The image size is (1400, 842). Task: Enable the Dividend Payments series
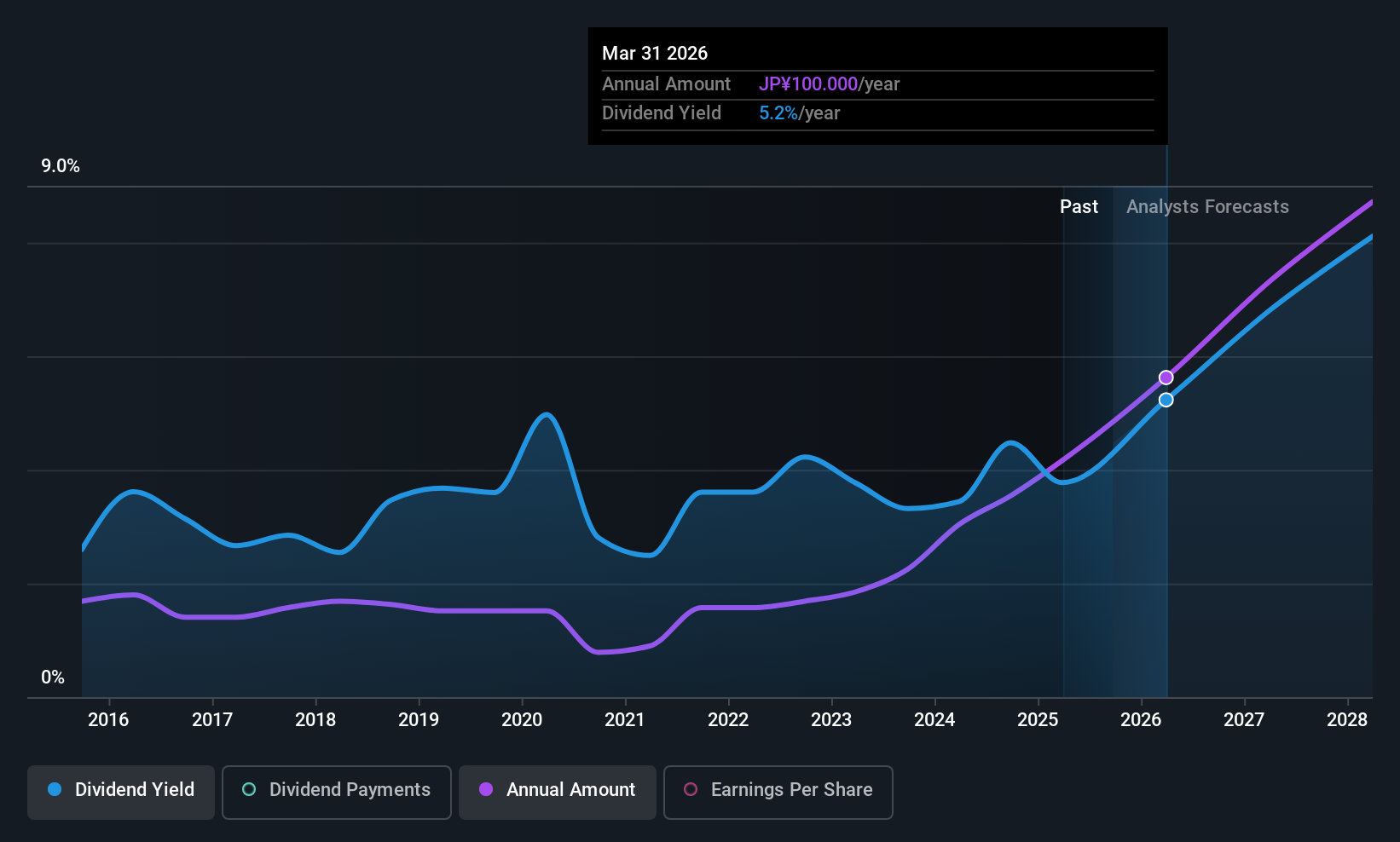point(337,793)
